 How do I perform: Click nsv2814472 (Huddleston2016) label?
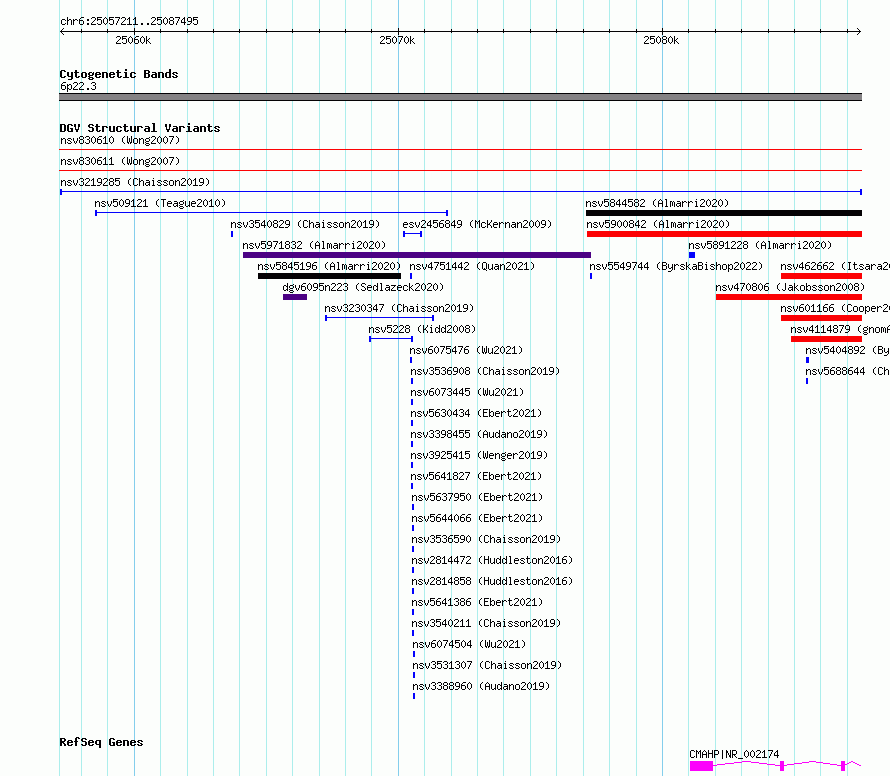coord(492,560)
